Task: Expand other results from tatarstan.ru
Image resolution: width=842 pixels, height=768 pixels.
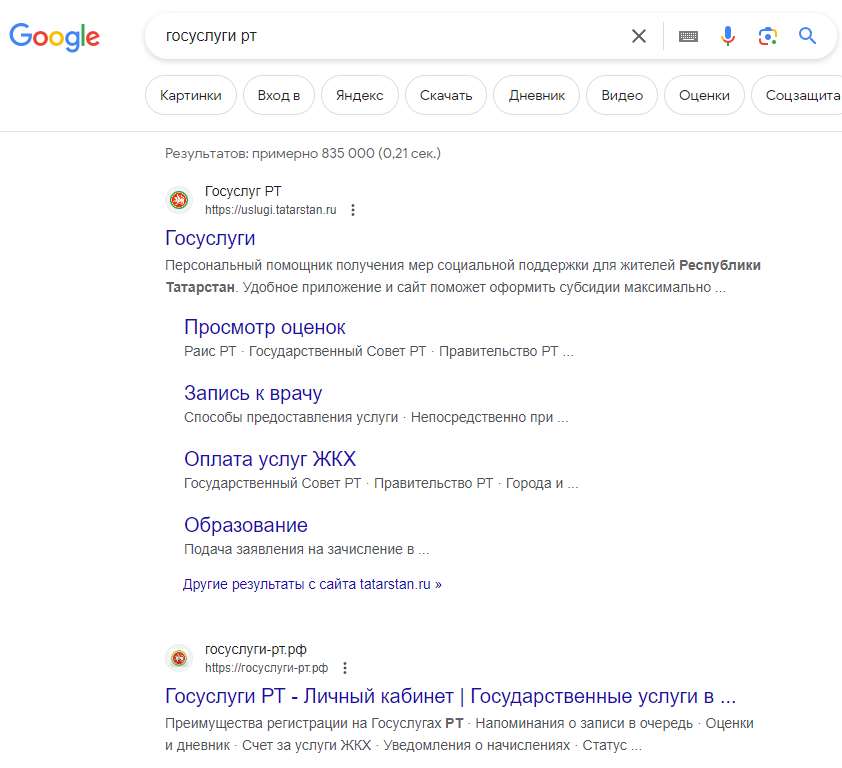Action: click(x=312, y=584)
